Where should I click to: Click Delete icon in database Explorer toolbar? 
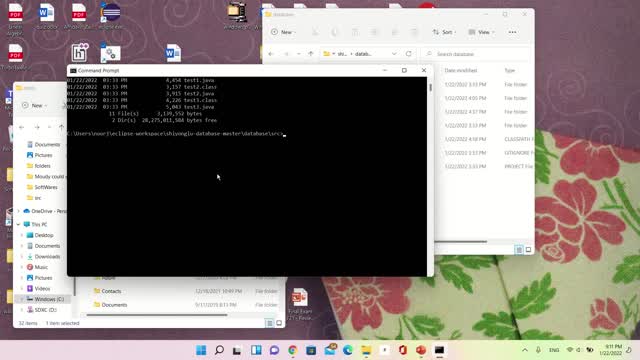[414, 32]
